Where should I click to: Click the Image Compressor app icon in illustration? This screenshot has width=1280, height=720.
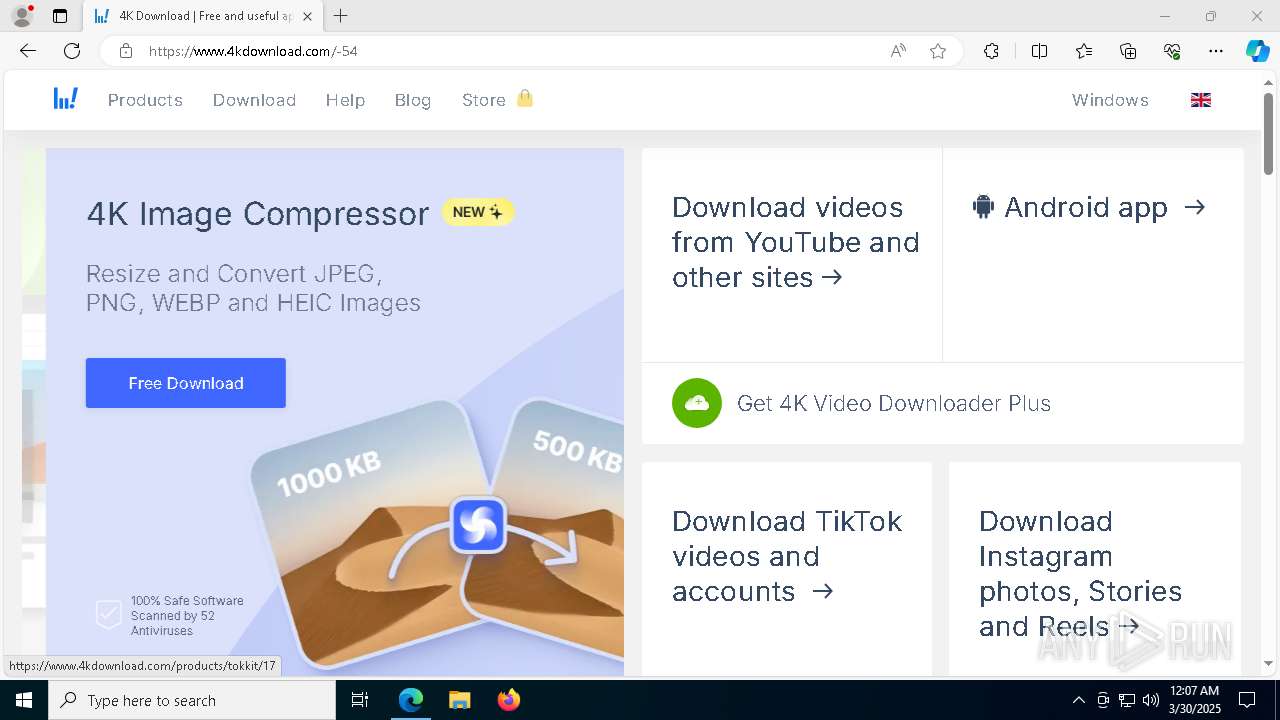click(478, 525)
